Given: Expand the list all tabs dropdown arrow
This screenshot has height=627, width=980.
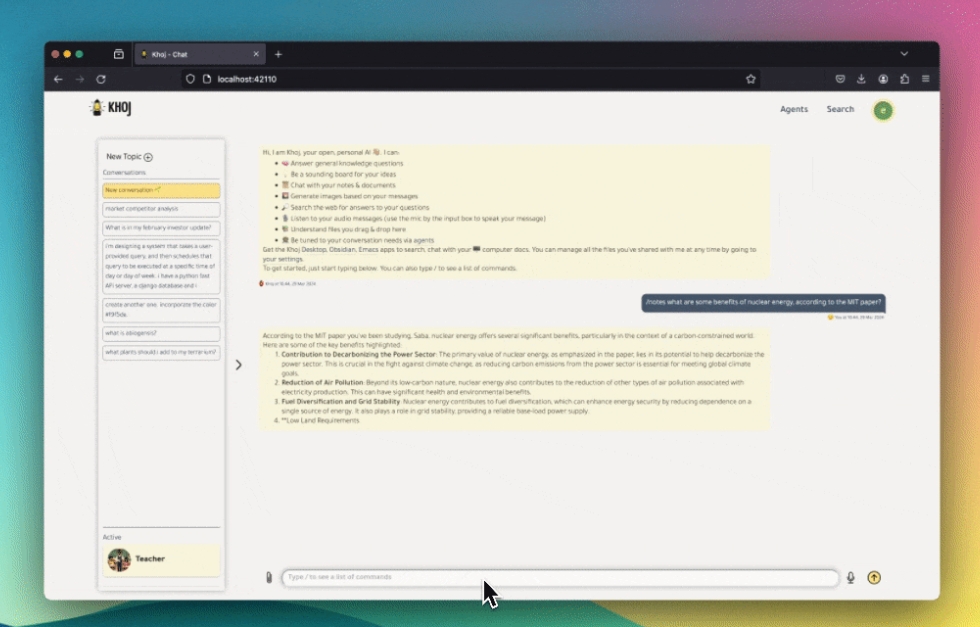Looking at the screenshot, I should [x=904, y=54].
